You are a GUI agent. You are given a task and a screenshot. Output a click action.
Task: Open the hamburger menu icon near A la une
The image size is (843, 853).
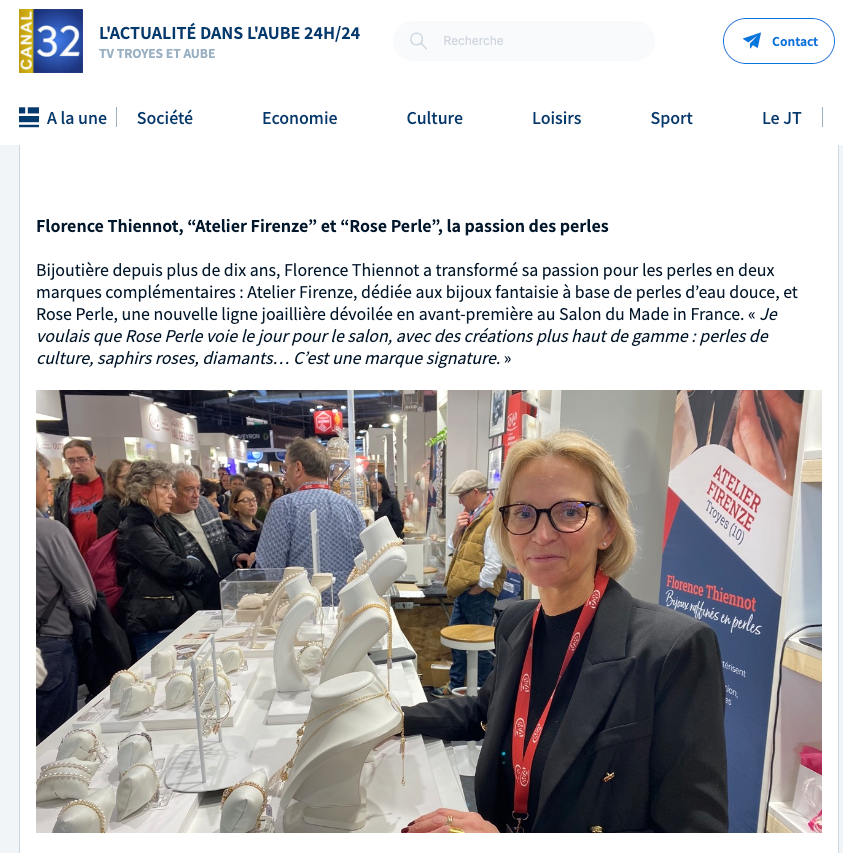tap(29, 118)
